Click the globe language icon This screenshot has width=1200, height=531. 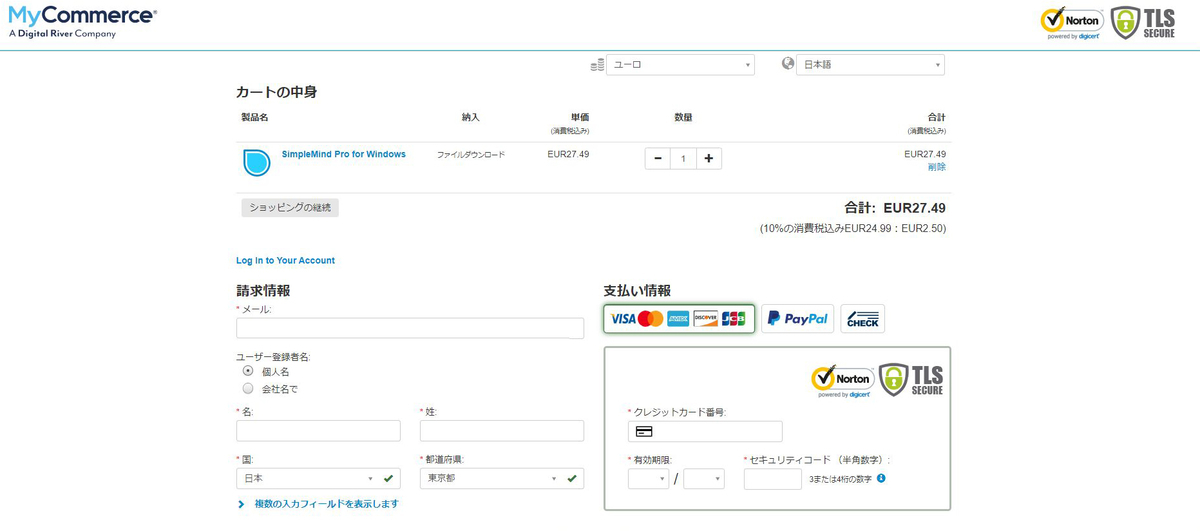pyautogui.click(x=788, y=64)
